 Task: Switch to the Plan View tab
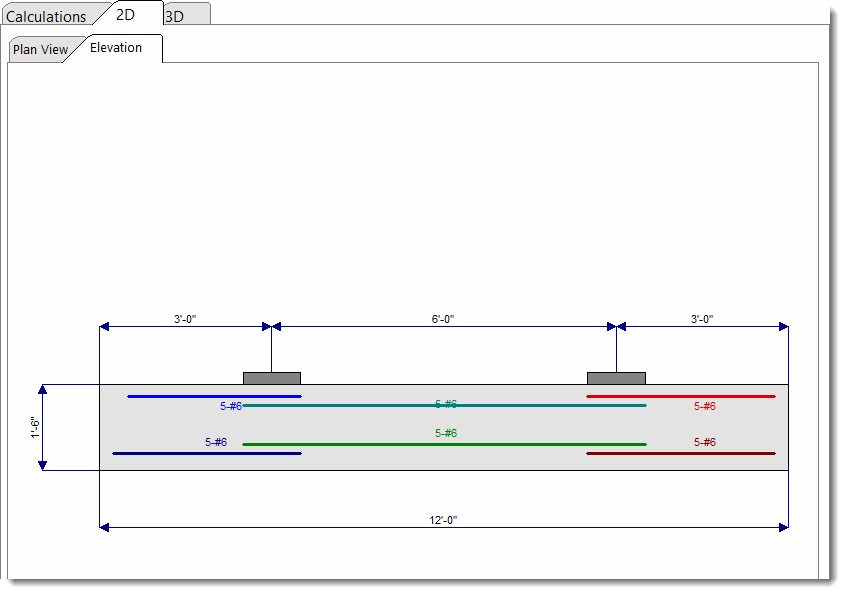[x=40, y=48]
